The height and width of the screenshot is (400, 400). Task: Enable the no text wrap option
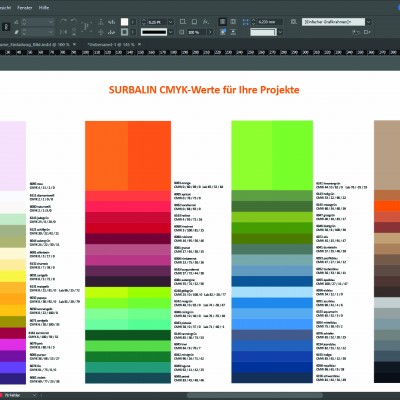pyautogui.click(x=222, y=22)
